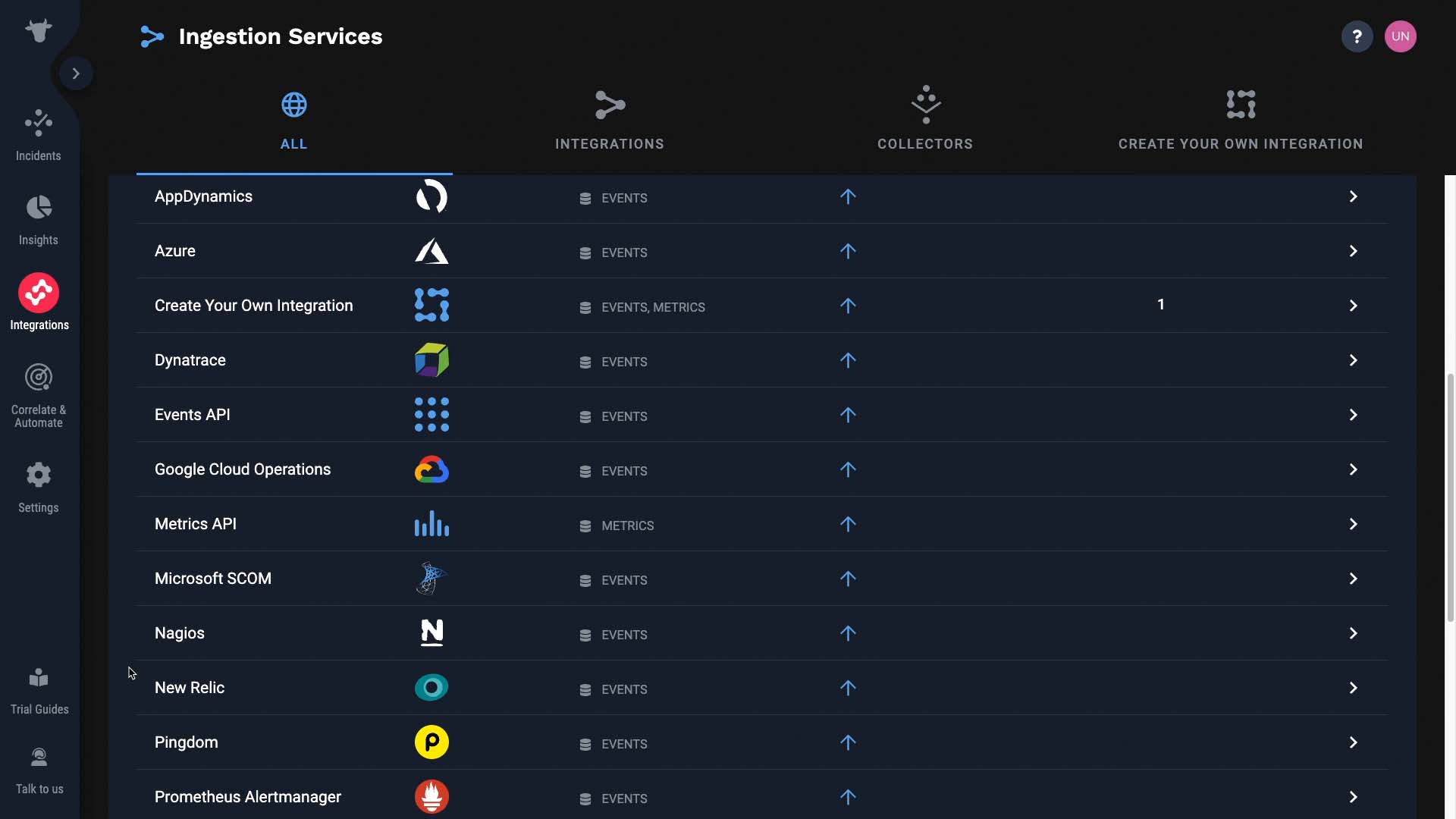Click the up arrow in Dynatrace row
The image size is (1456, 819).
(848, 360)
